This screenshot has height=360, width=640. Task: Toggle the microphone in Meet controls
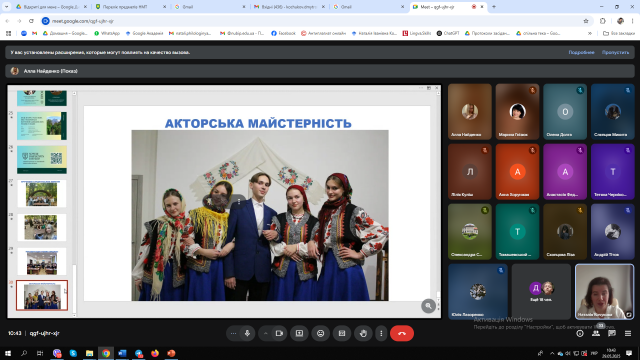click(247, 333)
